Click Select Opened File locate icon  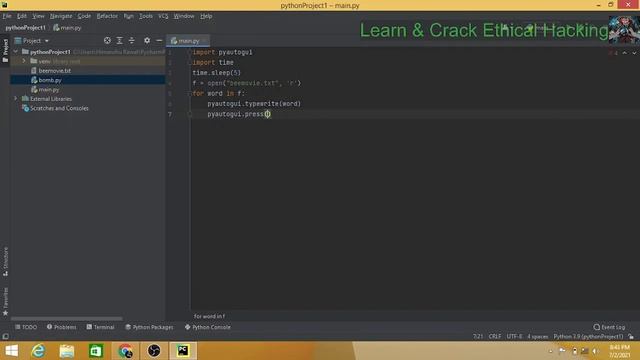tap(107, 40)
